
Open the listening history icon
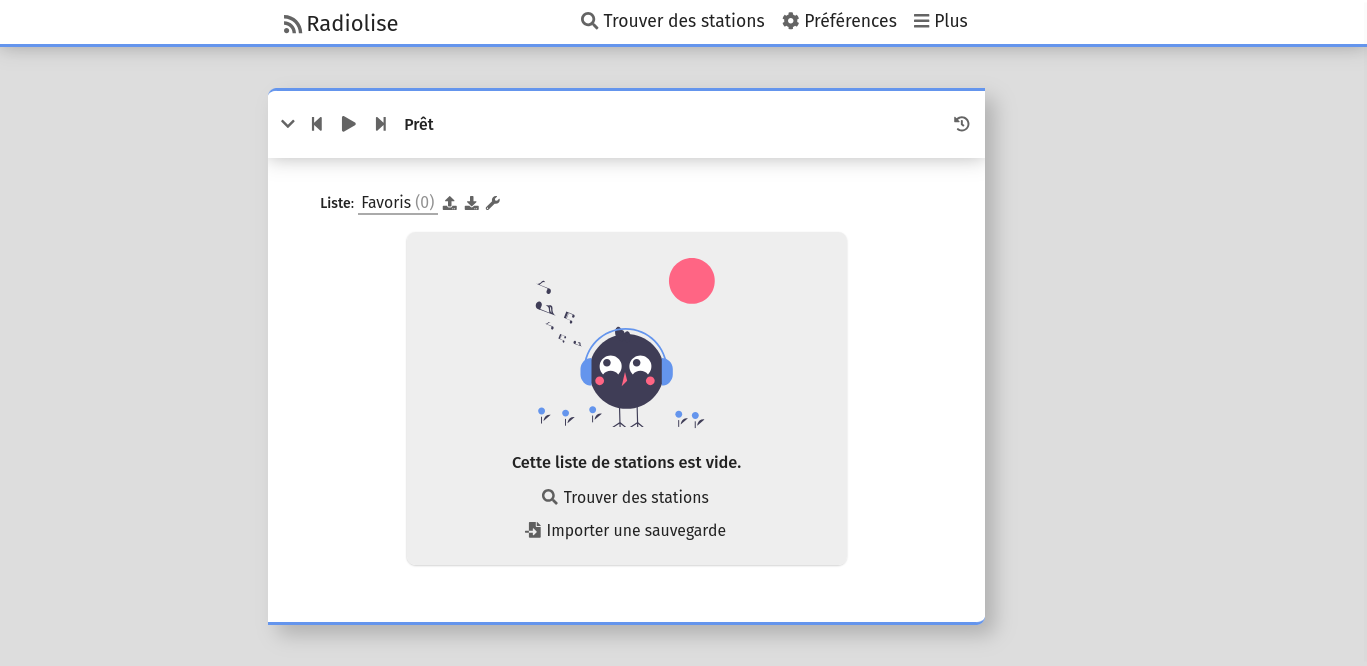click(961, 124)
